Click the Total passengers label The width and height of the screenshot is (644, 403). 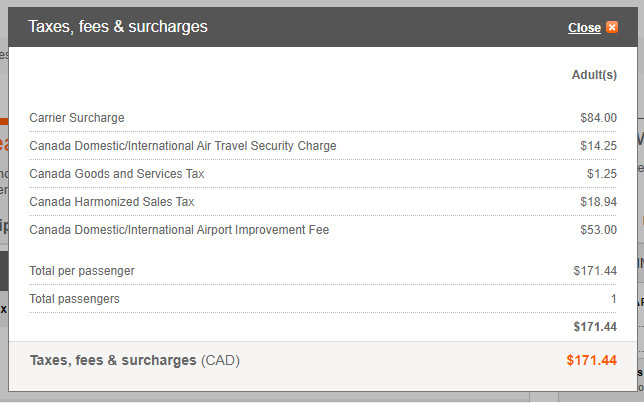point(75,299)
